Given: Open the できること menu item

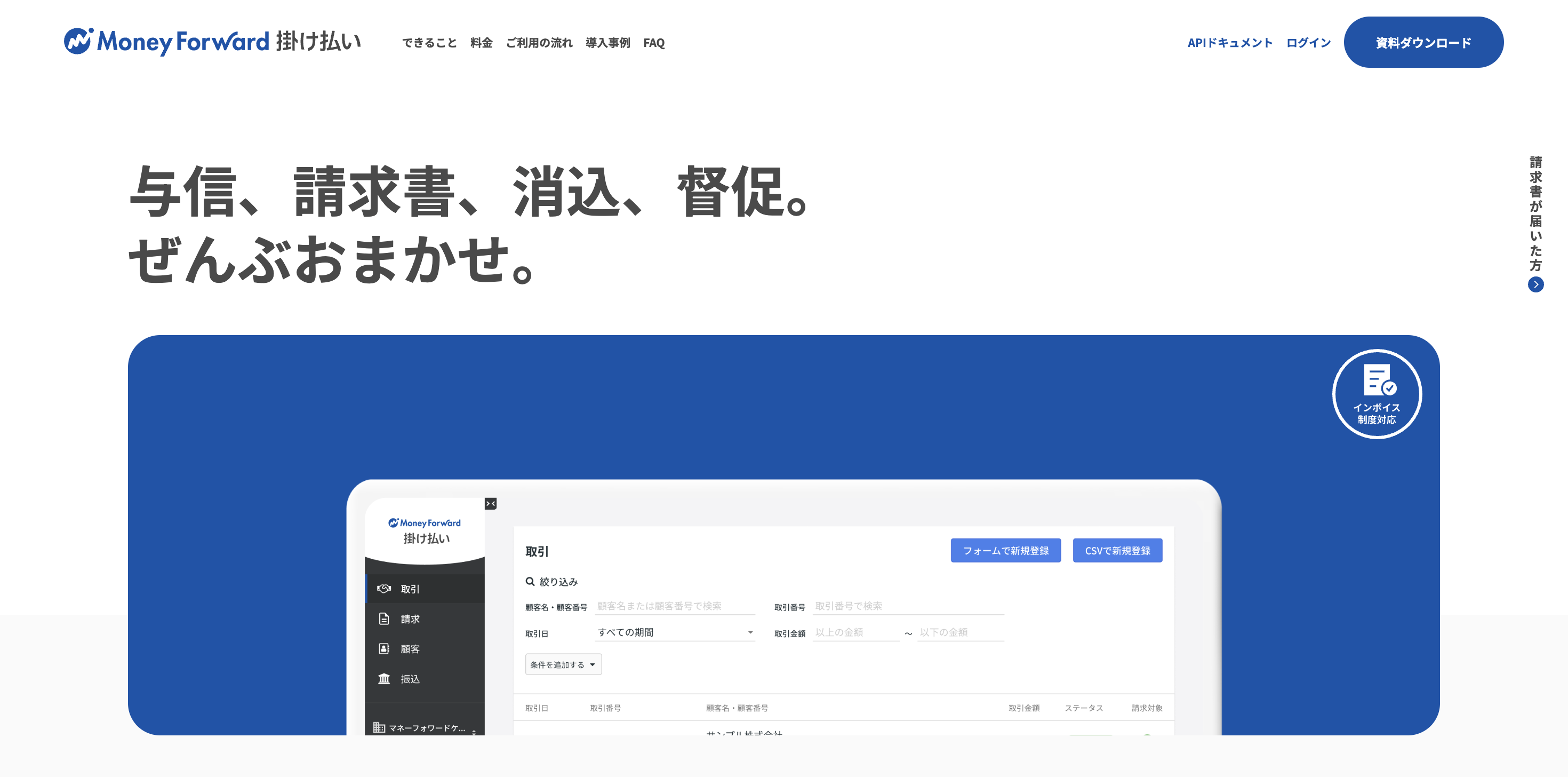Looking at the screenshot, I should click(x=429, y=43).
